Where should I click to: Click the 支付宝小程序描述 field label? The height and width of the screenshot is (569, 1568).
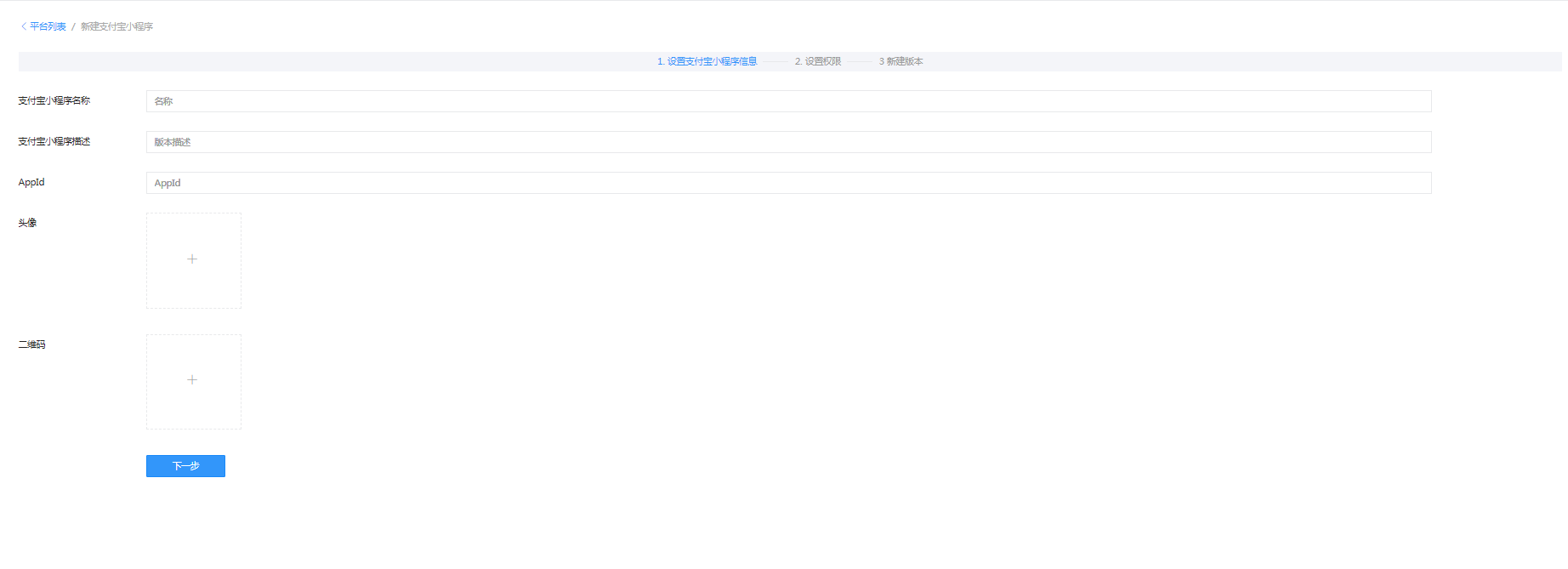coord(54,141)
